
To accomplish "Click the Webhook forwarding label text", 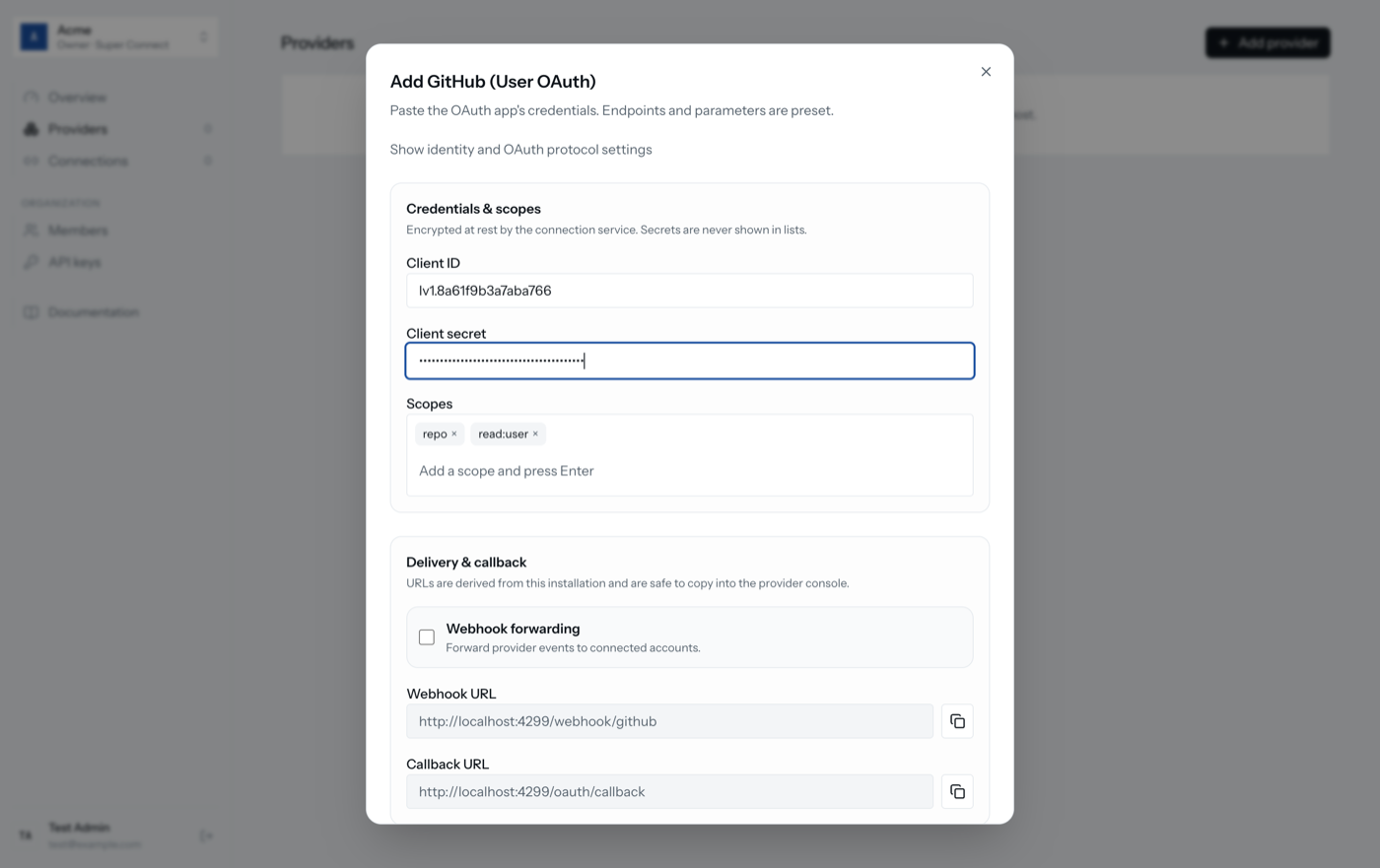I will (513, 629).
